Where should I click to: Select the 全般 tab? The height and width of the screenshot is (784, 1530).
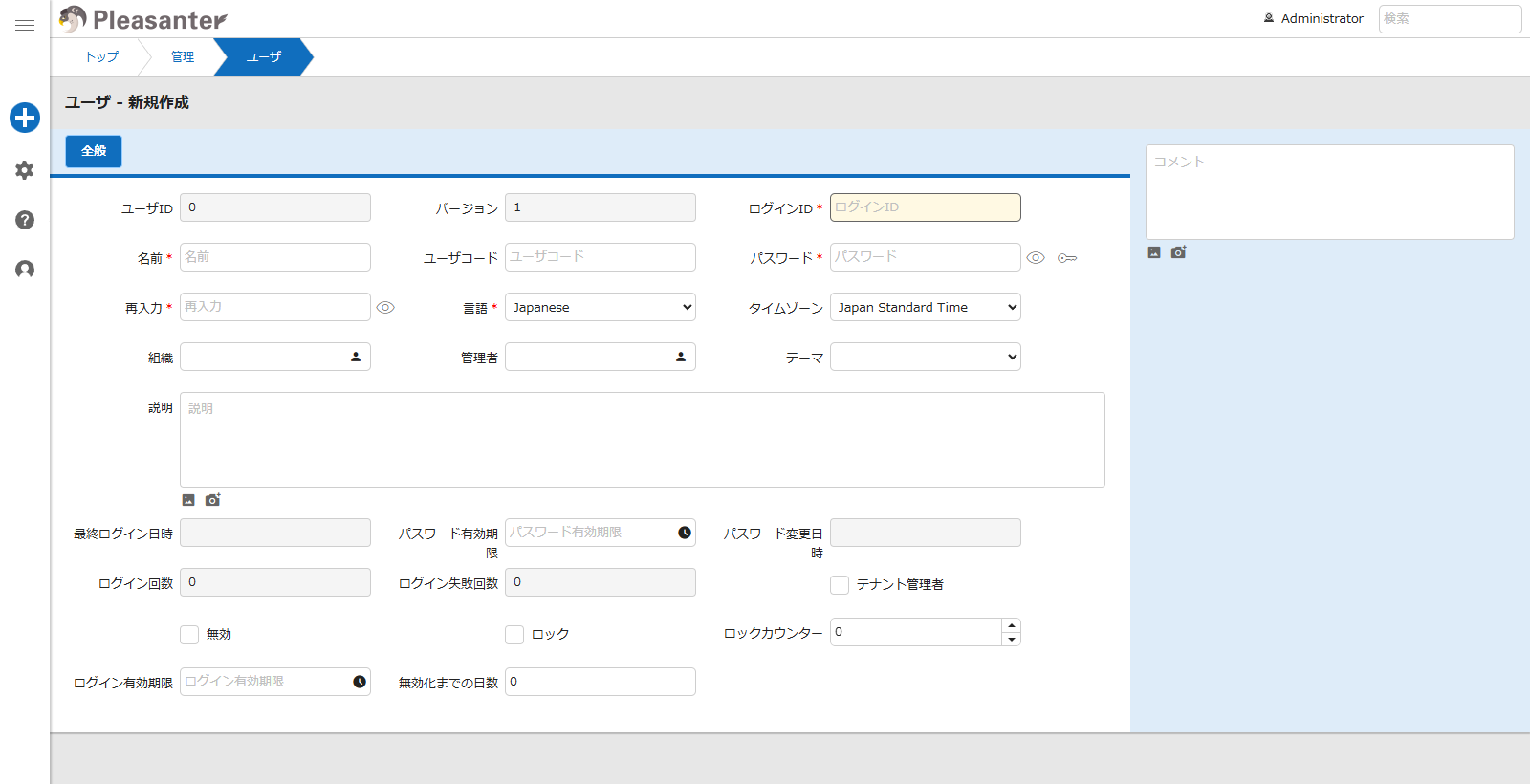(x=94, y=151)
